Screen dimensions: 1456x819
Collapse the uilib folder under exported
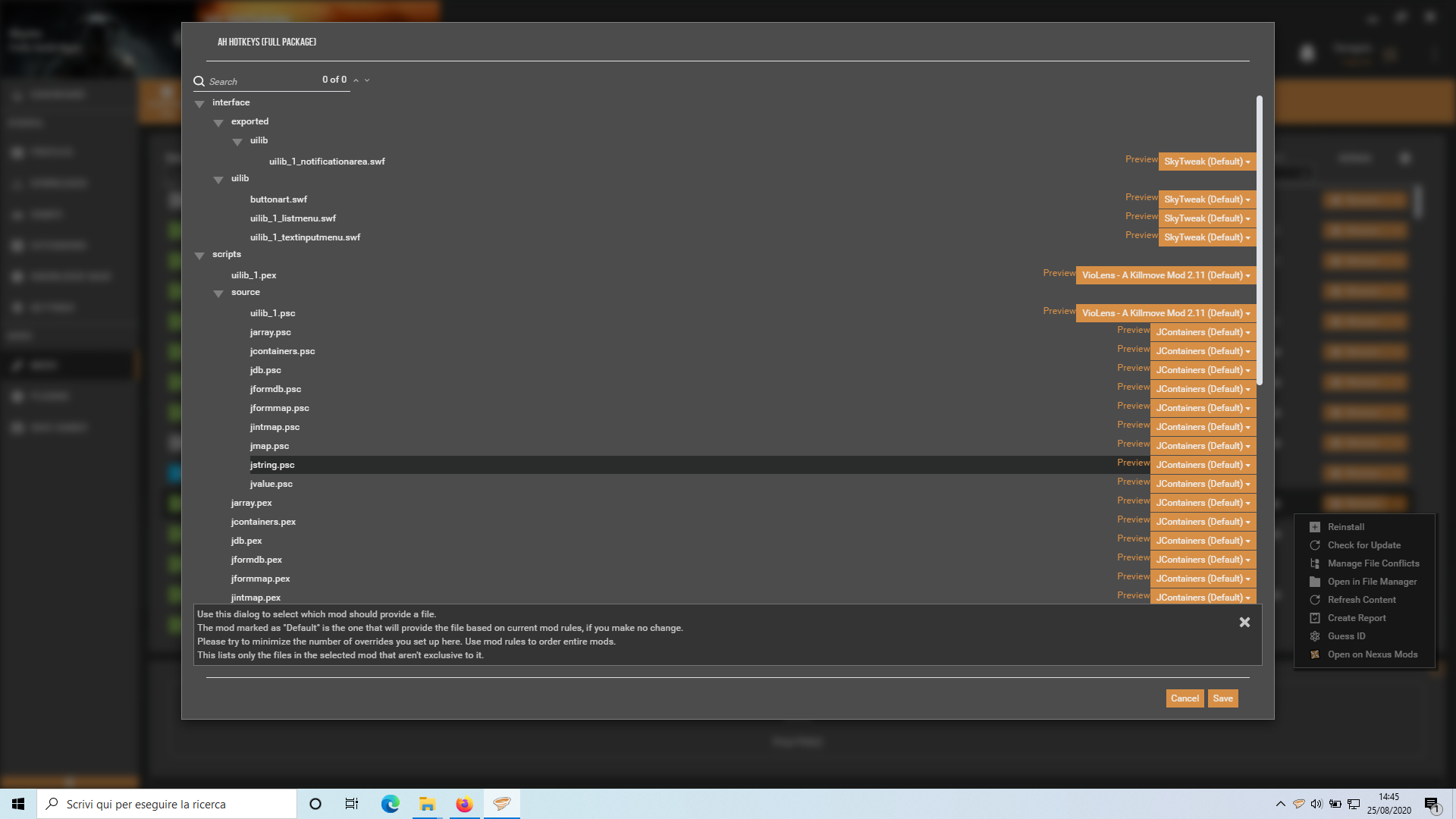tap(237, 142)
